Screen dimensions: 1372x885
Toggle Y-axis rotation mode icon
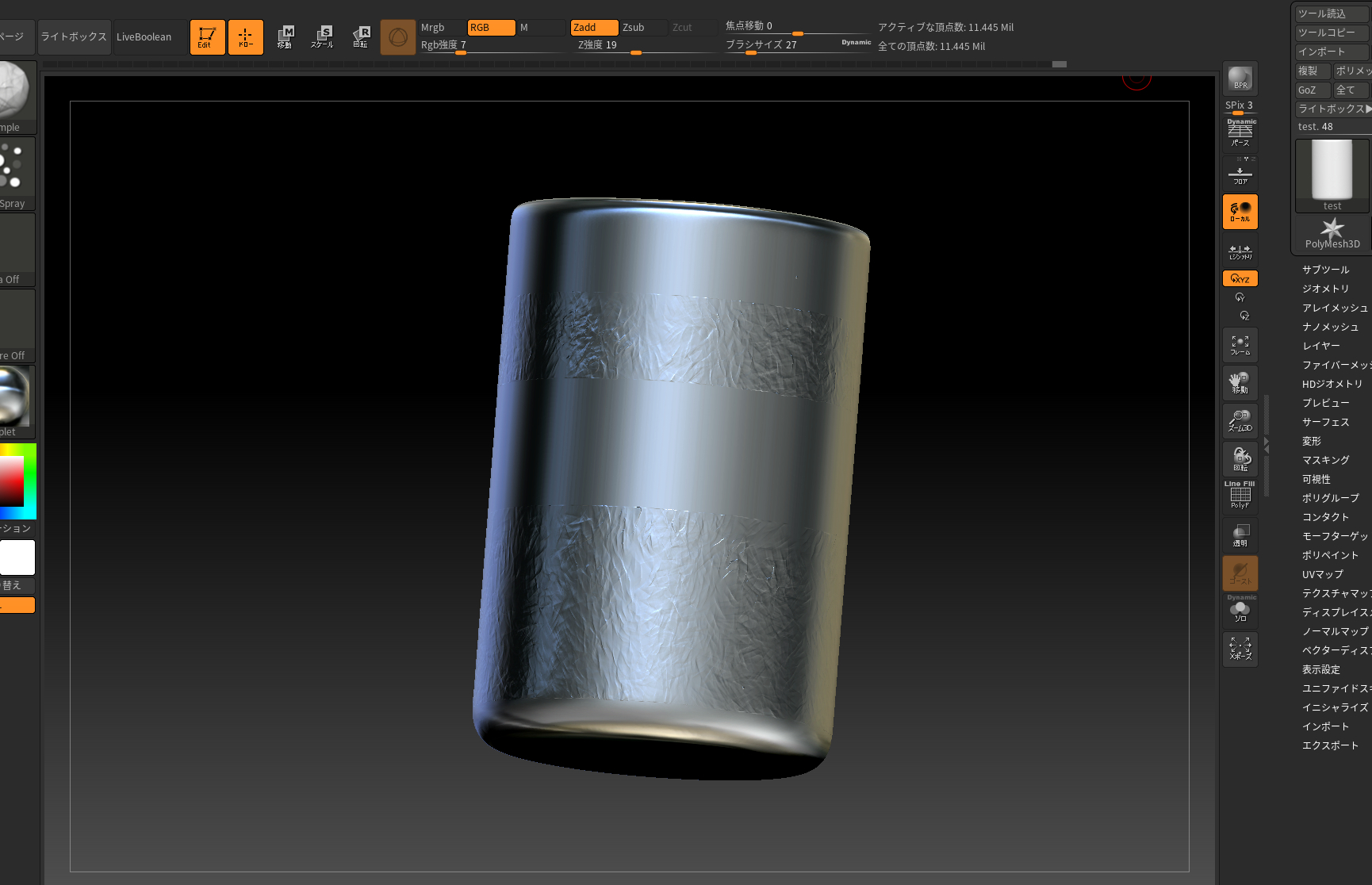tap(1240, 297)
